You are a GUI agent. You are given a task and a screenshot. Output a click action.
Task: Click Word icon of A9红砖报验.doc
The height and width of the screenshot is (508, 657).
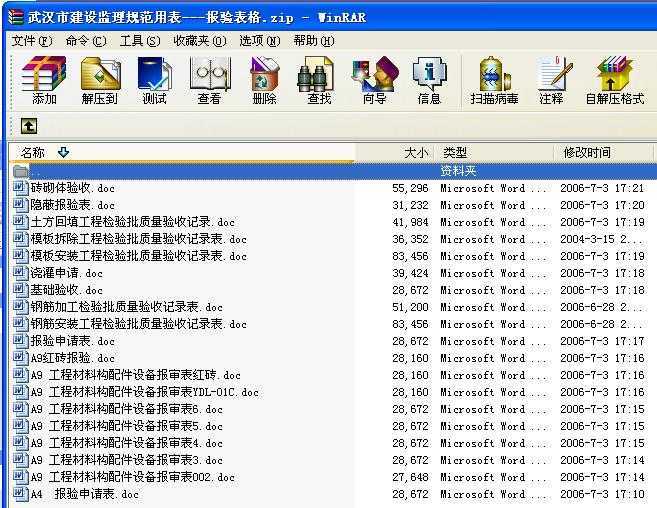(x=20, y=357)
